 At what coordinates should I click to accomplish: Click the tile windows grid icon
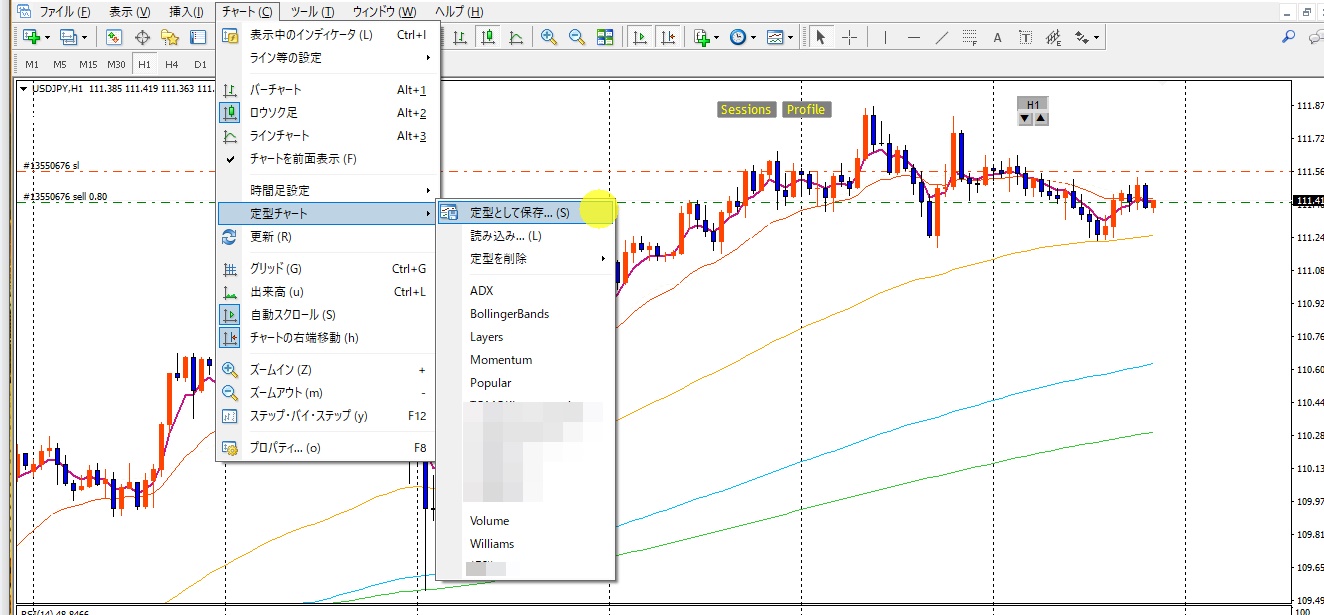[605, 37]
